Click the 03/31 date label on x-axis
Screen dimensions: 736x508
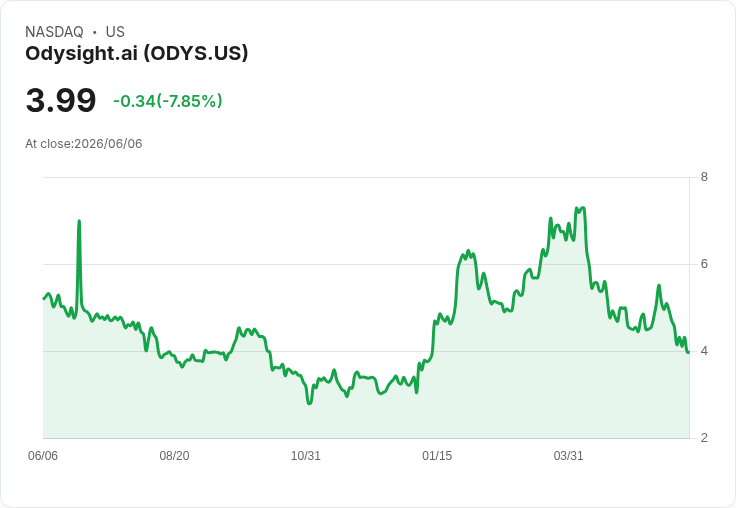pyautogui.click(x=568, y=455)
